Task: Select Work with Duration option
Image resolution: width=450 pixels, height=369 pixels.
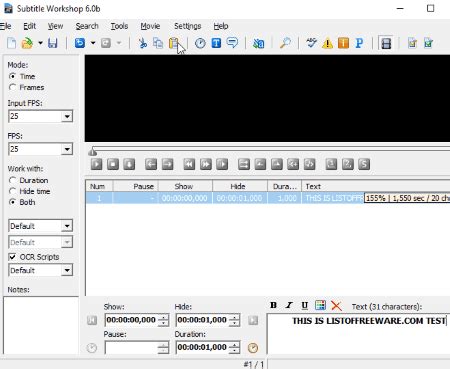Action: tap(12, 180)
